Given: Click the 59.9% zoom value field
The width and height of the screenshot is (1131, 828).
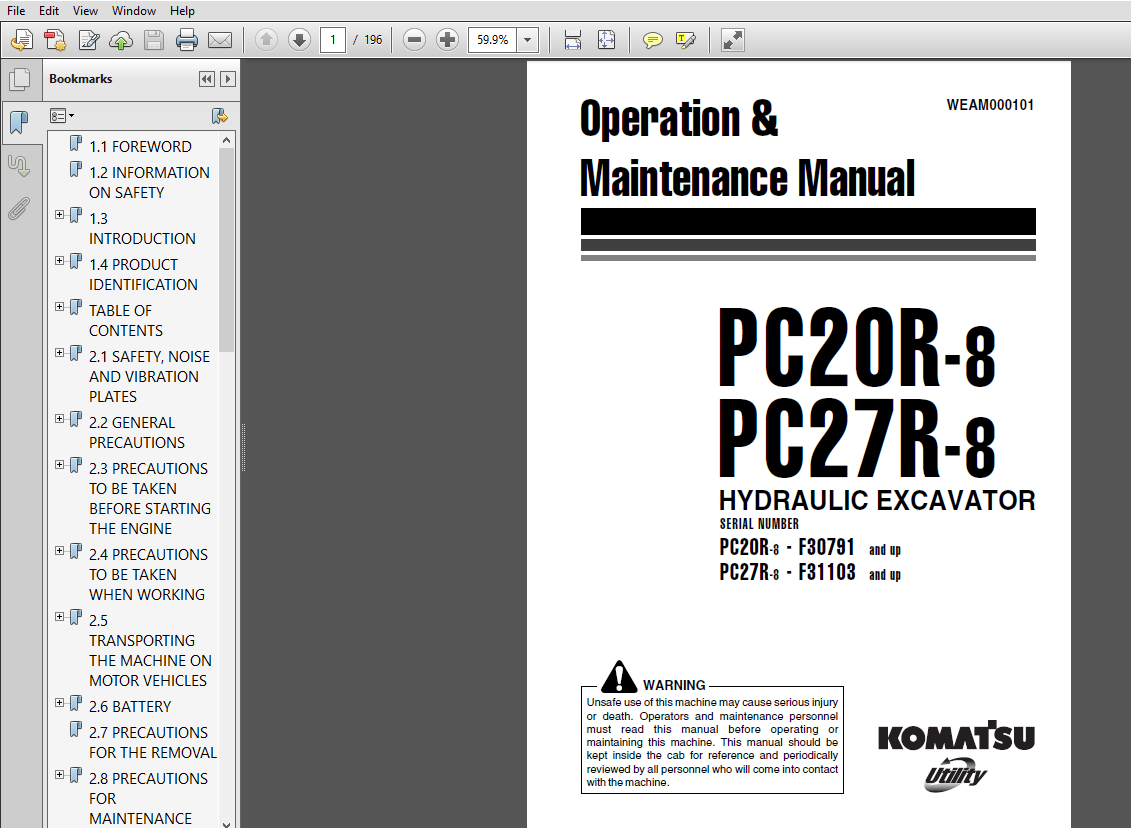Looking at the screenshot, I should [x=493, y=40].
